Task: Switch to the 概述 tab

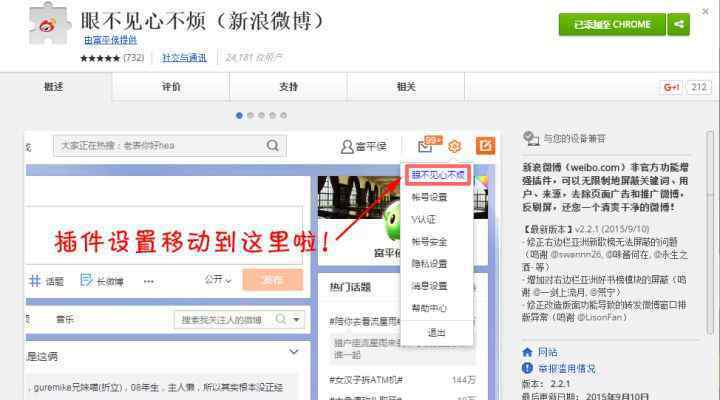Action: click(x=53, y=87)
